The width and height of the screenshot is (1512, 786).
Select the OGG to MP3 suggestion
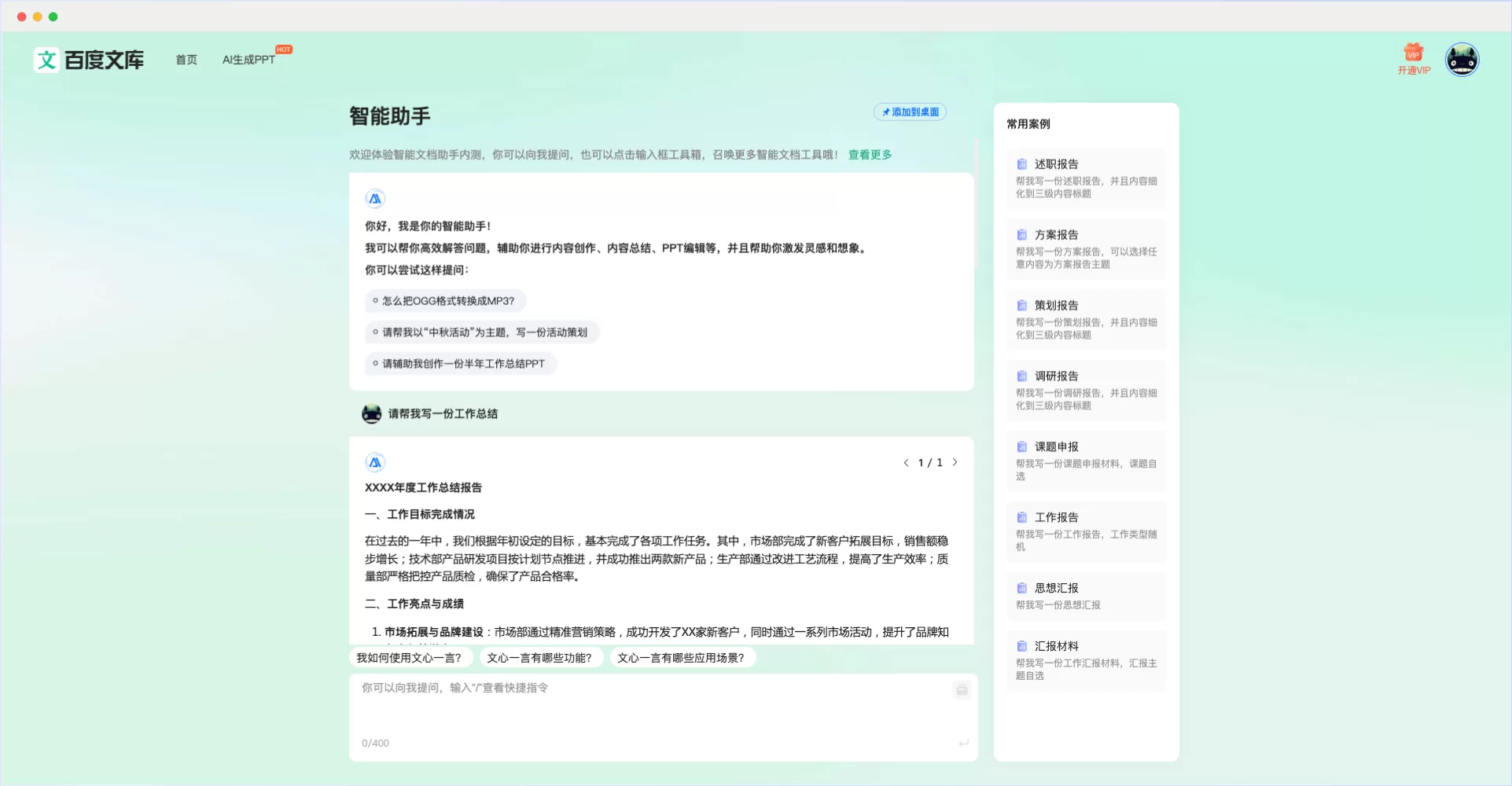pyautogui.click(x=446, y=301)
